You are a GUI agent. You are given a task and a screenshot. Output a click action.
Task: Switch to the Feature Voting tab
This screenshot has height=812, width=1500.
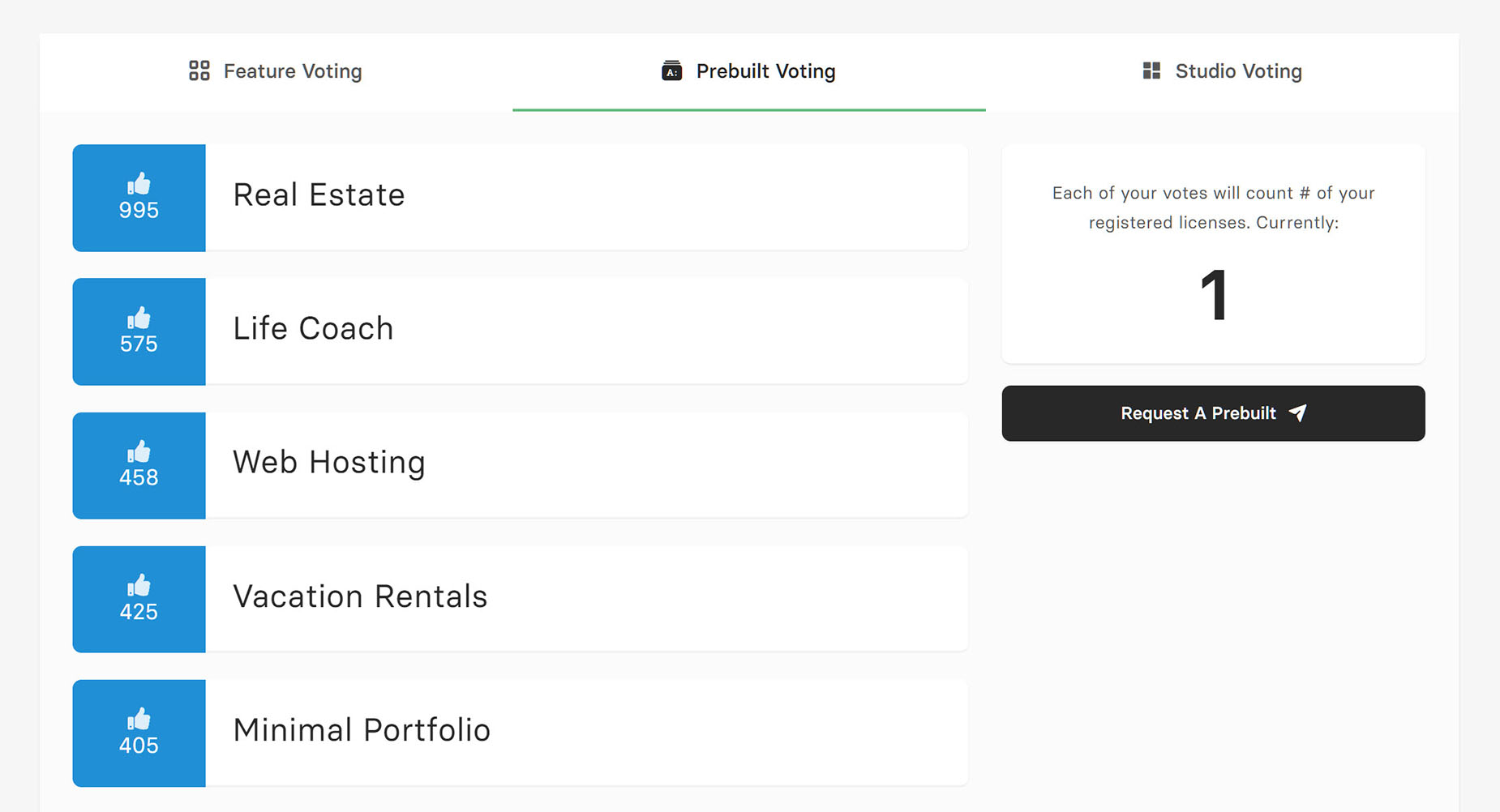coord(276,71)
